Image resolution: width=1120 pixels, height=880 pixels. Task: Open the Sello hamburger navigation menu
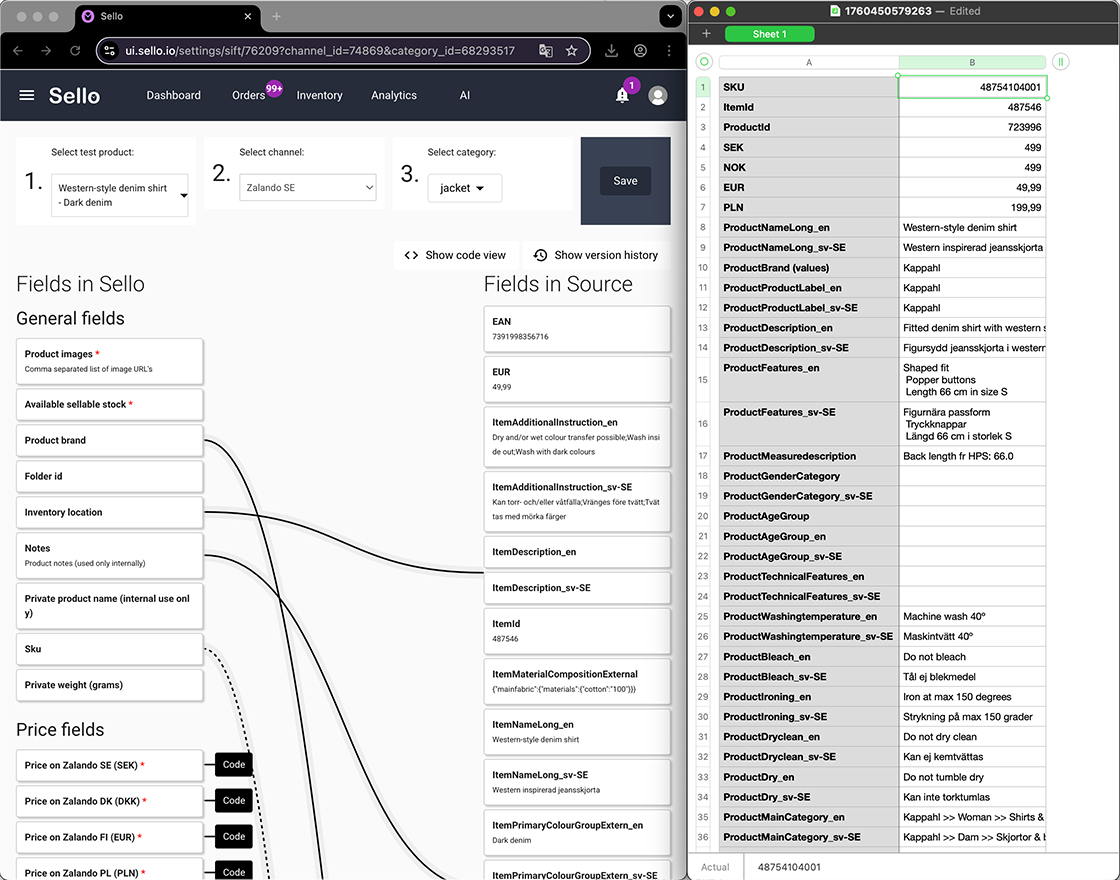click(x=26, y=95)
